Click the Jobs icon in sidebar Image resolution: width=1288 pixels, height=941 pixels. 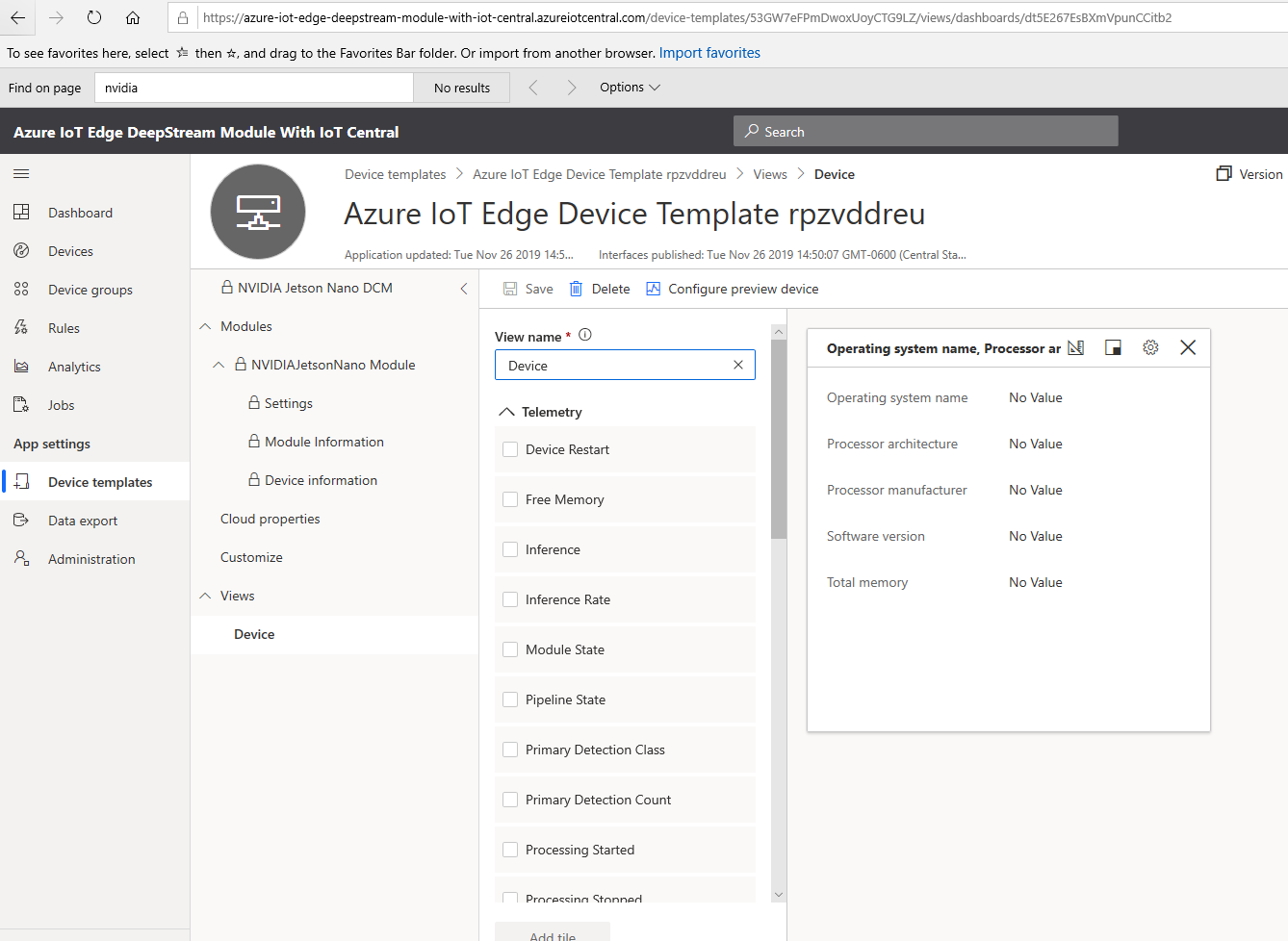pyautogui.click(x=21, y=405)
